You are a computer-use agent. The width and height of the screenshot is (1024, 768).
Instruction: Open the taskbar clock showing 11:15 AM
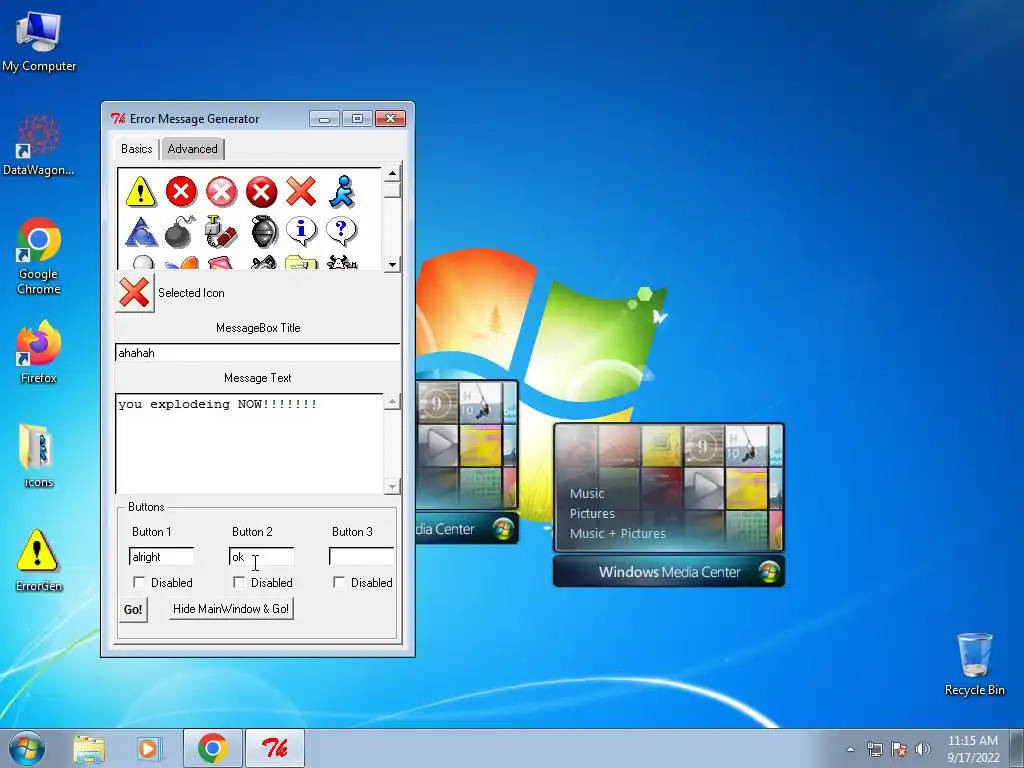pyautogui.click(x=972, y=749)
